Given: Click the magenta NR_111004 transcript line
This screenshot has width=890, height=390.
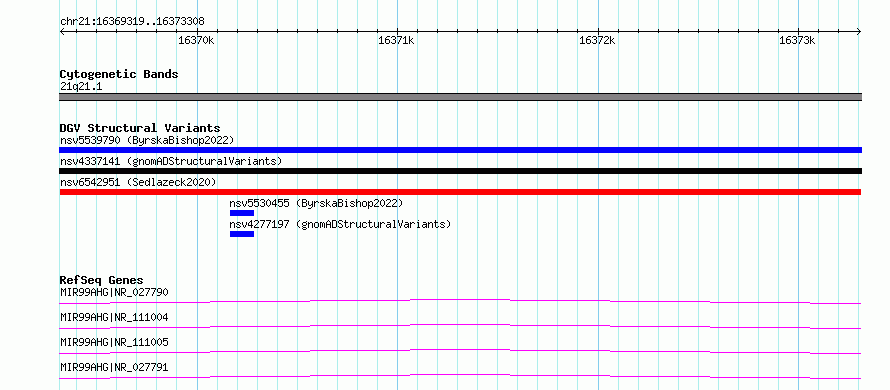Looking at the screenshot, I should coord(460,326).
